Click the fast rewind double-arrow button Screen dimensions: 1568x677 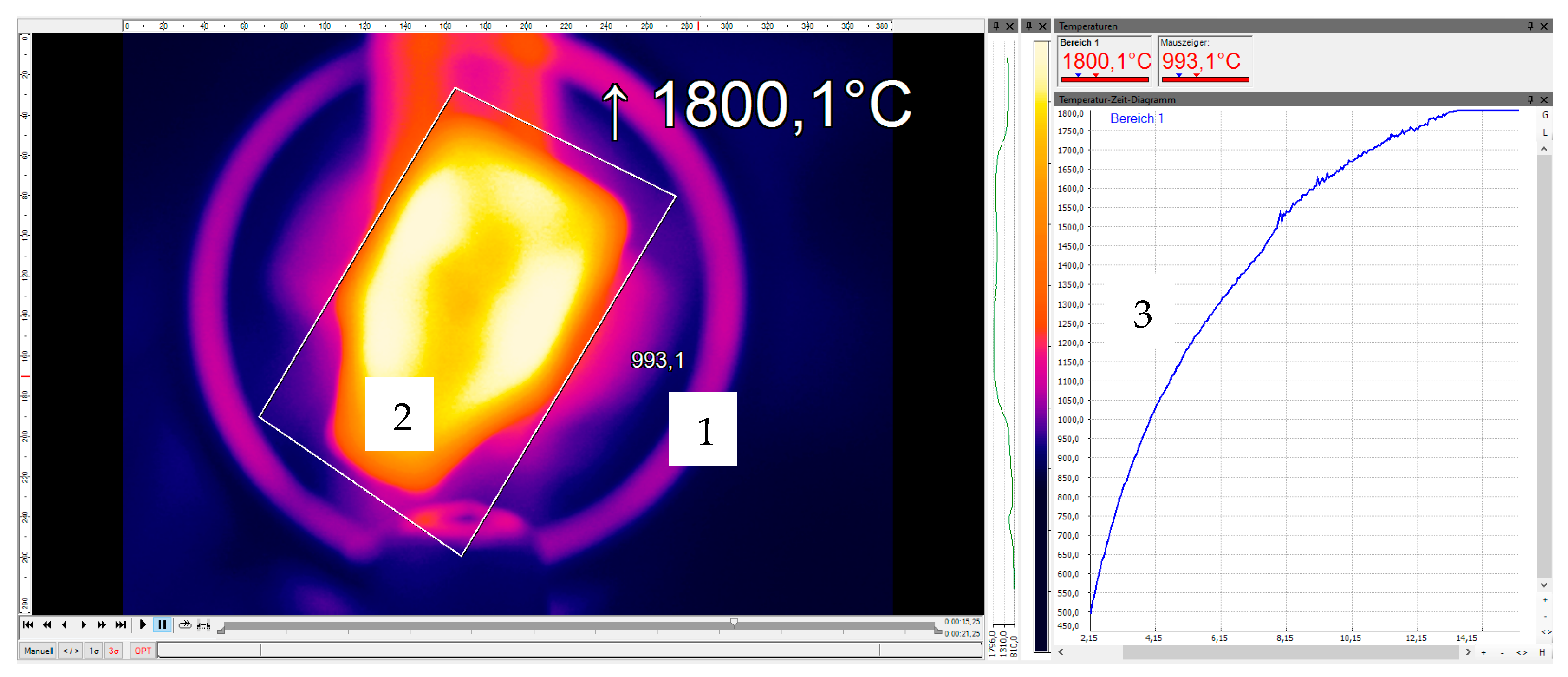47,624
